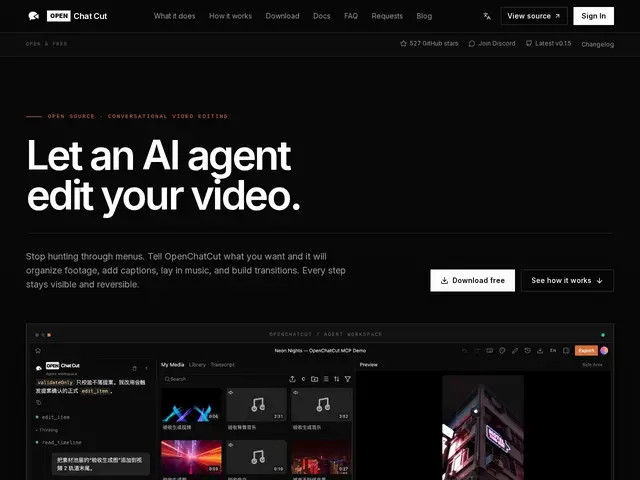Open the How it works nav item
Screen dimensions: 640x480
point(230,16)
